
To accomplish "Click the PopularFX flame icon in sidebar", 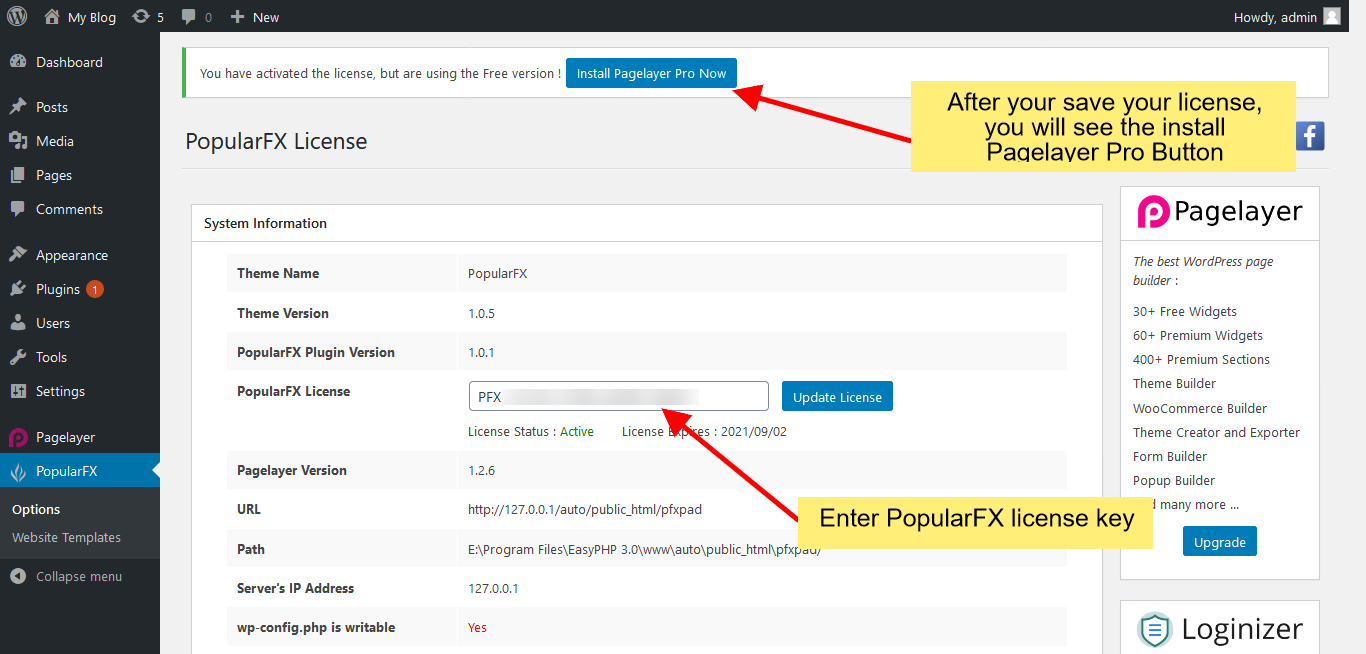I will pyautogui.click(x=18, y=471).
